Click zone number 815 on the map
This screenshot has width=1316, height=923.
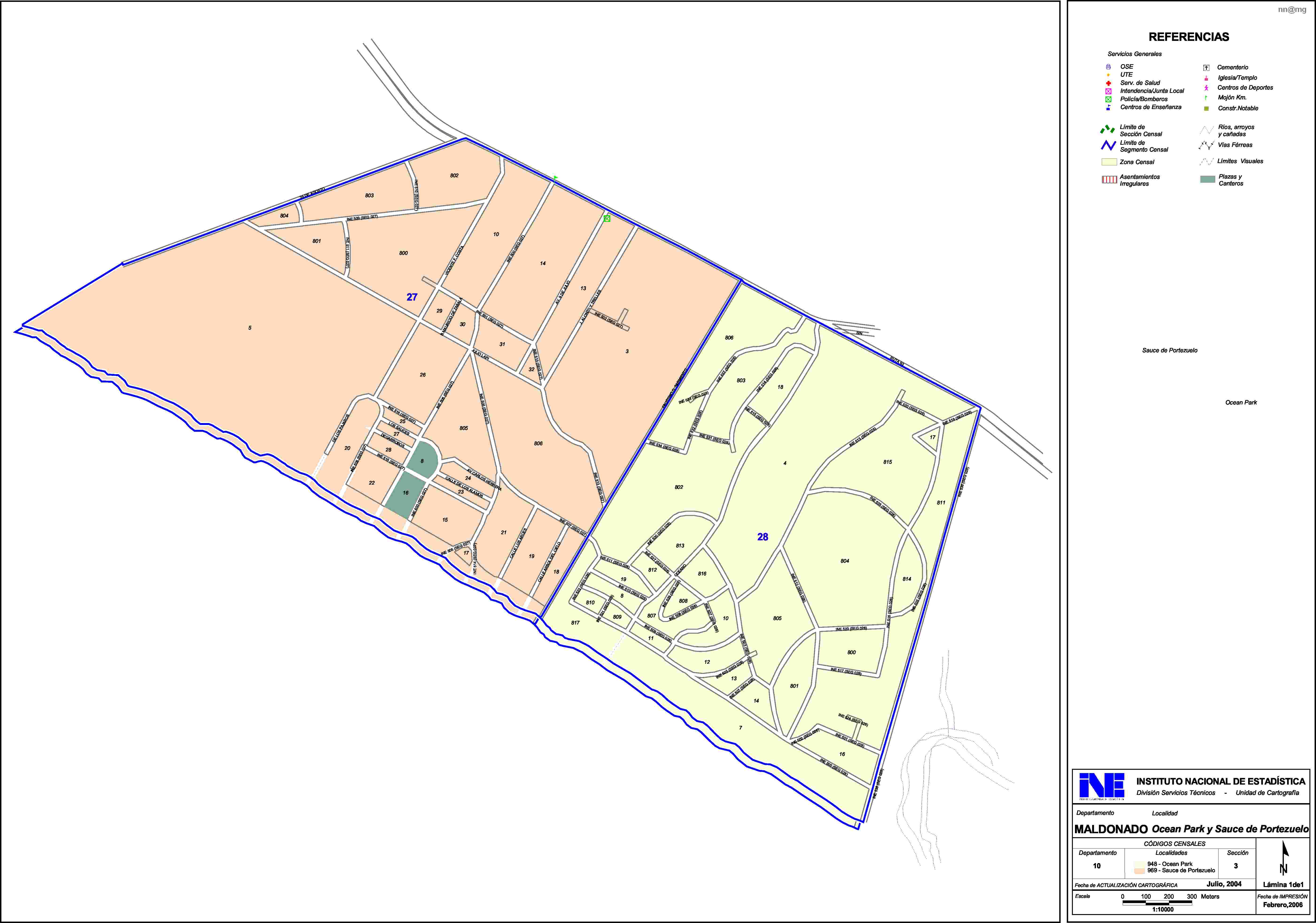tap(887, 462)
